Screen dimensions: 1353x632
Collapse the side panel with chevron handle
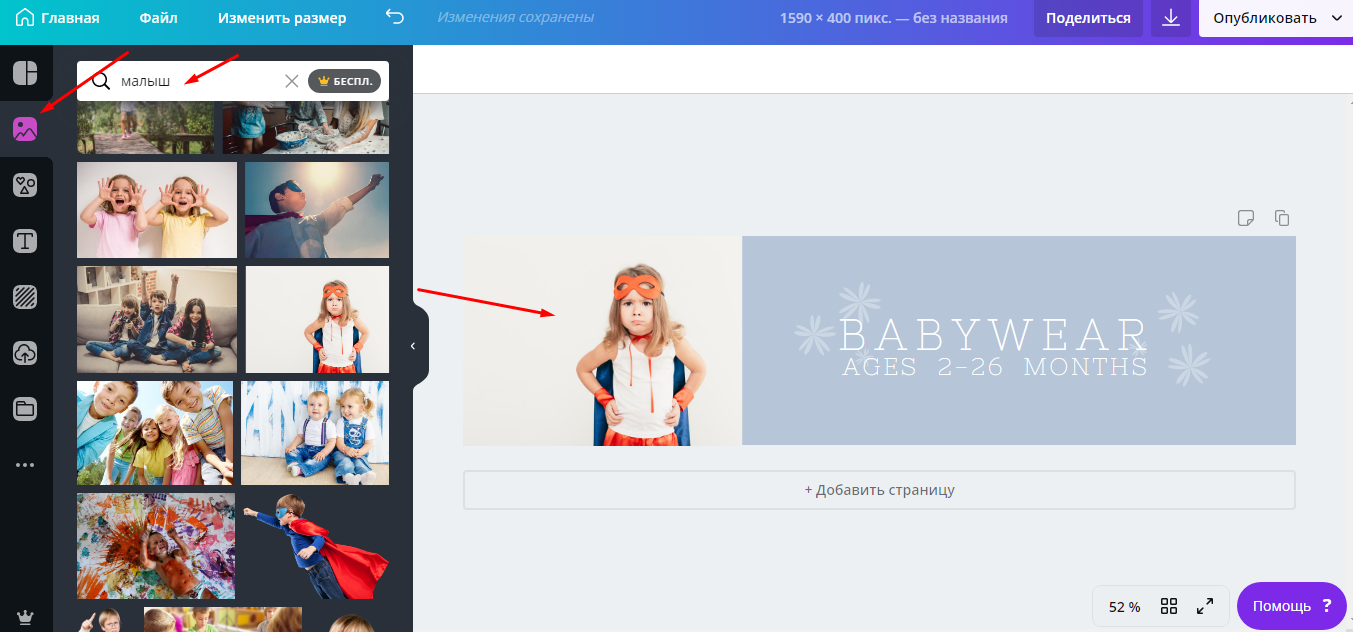coord(413,346)
